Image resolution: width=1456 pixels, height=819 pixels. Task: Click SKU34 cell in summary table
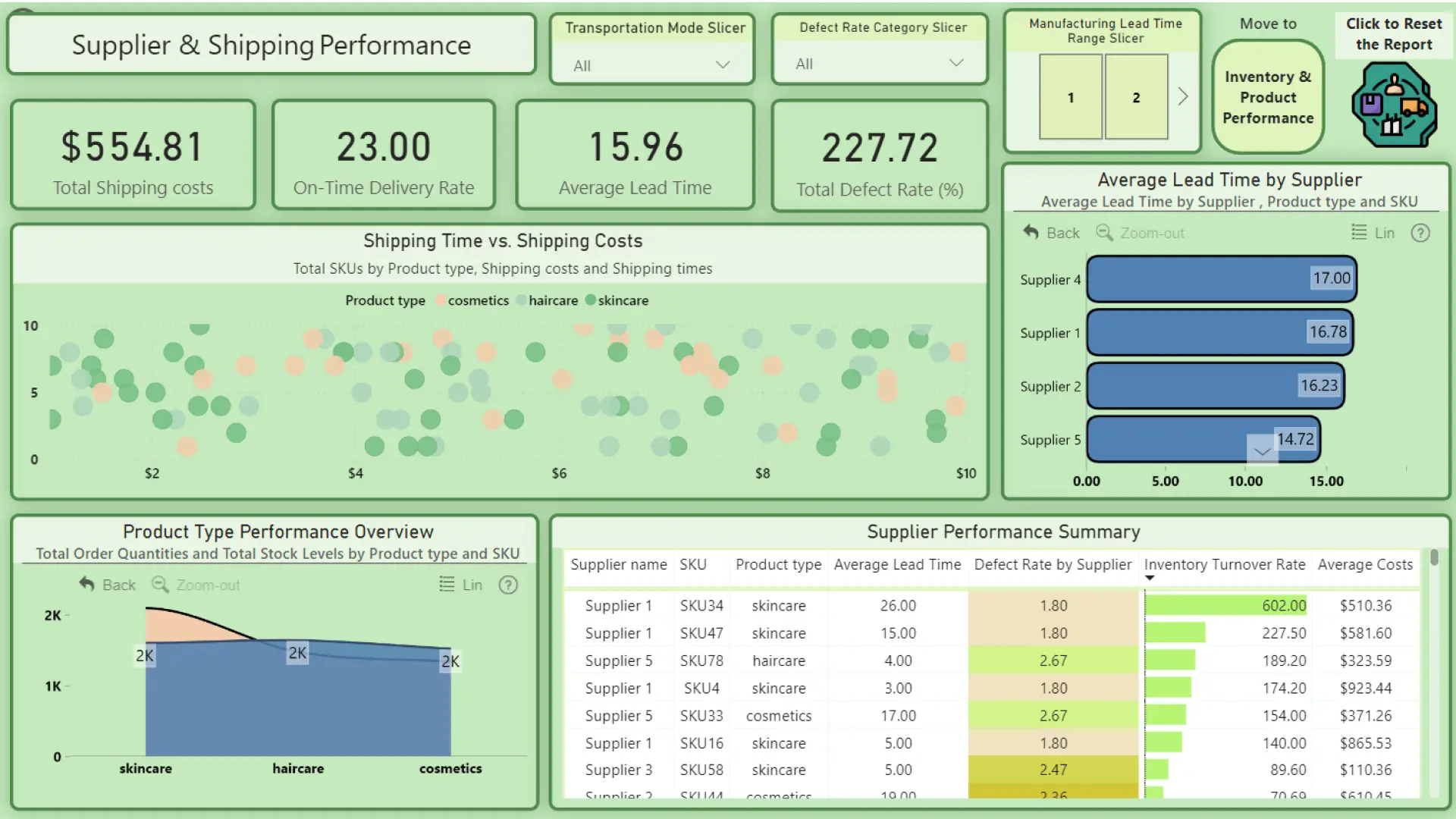(x=701, y=605)
